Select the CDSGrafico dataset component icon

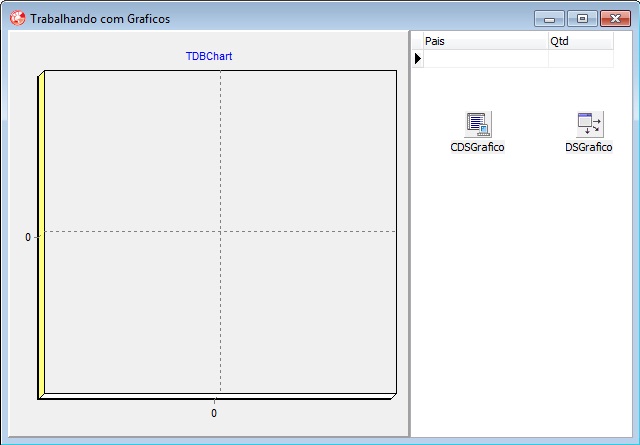(x=478, y=124)
